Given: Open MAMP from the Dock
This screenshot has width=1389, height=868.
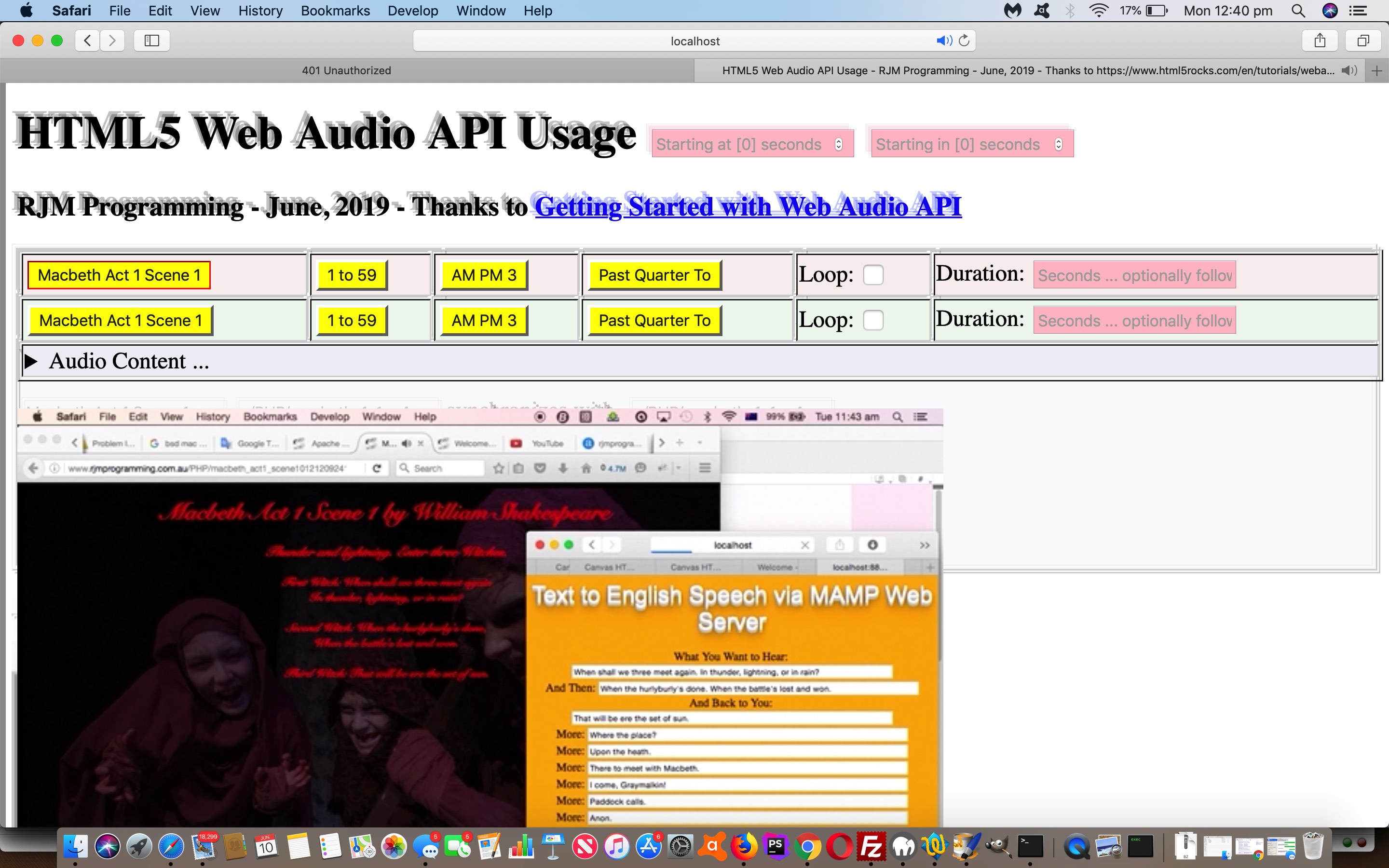Looking at the screenshot, I should tap(903, 846).
